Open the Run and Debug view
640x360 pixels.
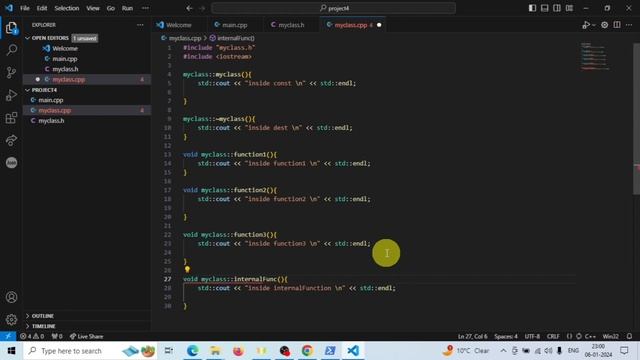click(11, 95)
